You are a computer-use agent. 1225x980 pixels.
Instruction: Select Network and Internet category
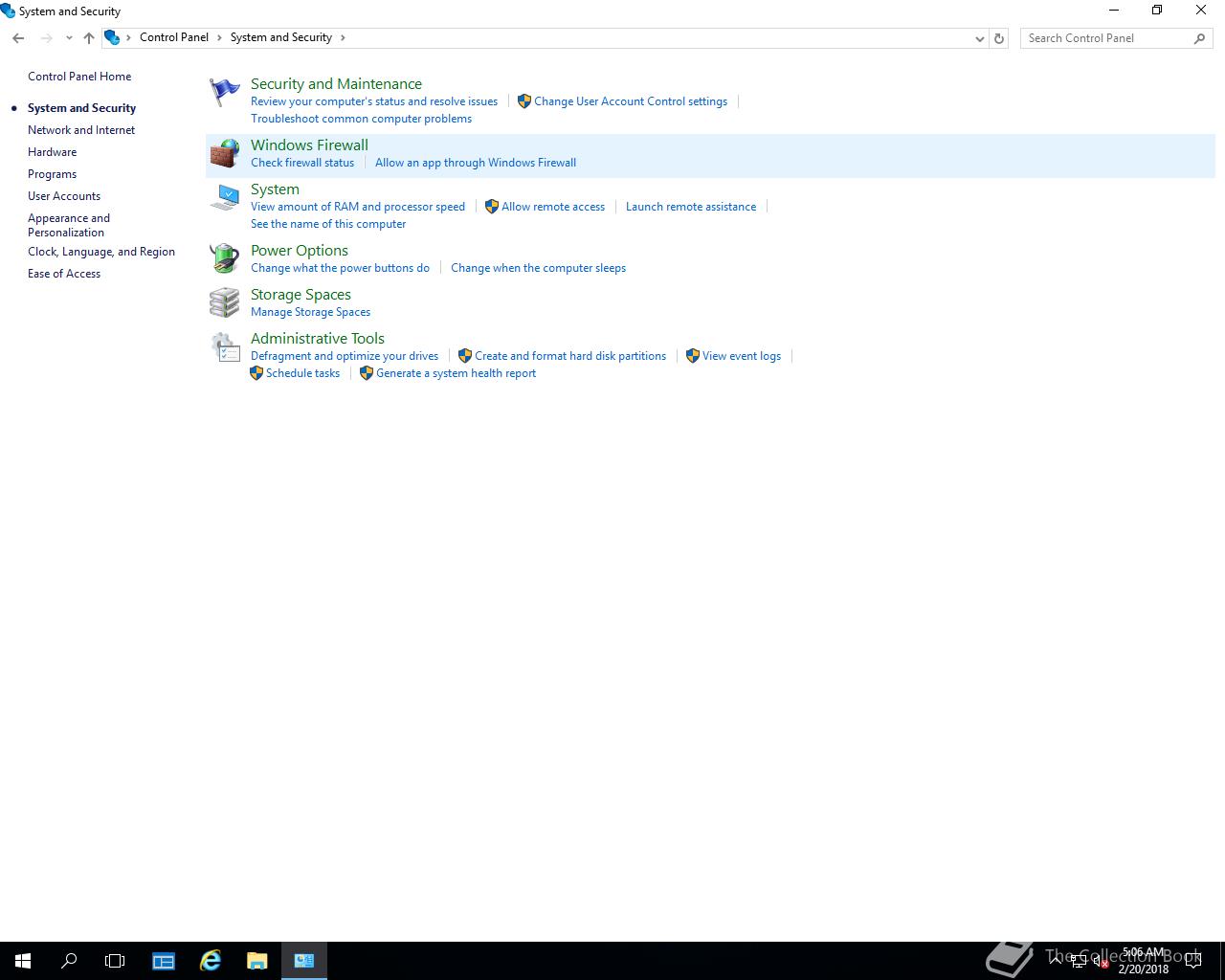tap(81, 130)
